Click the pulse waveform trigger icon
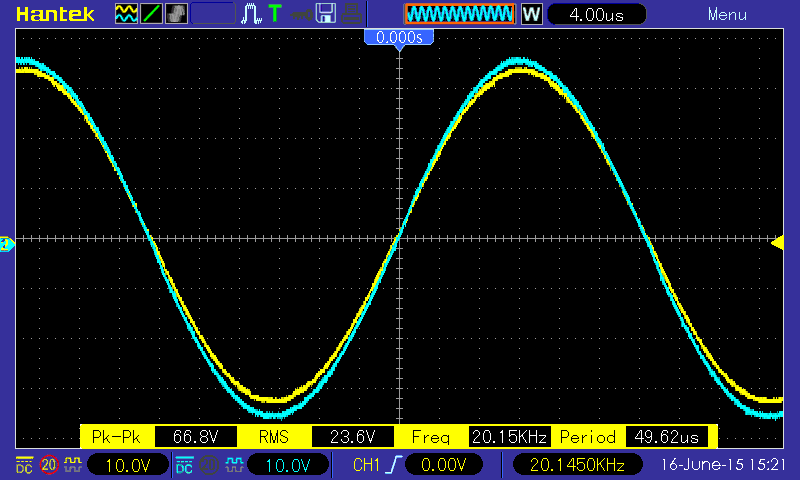This screenshot has height=480, width=800. 251,14
